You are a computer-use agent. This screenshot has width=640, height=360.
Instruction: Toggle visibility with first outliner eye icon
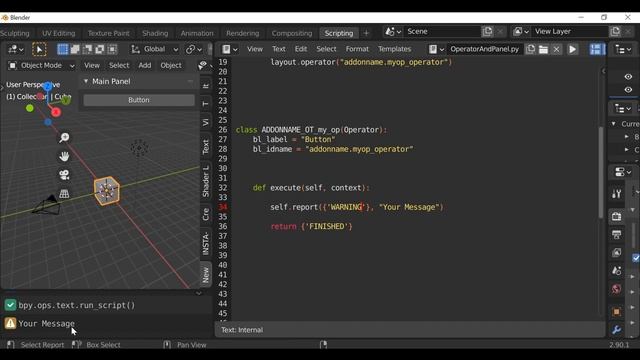[628, 76]
